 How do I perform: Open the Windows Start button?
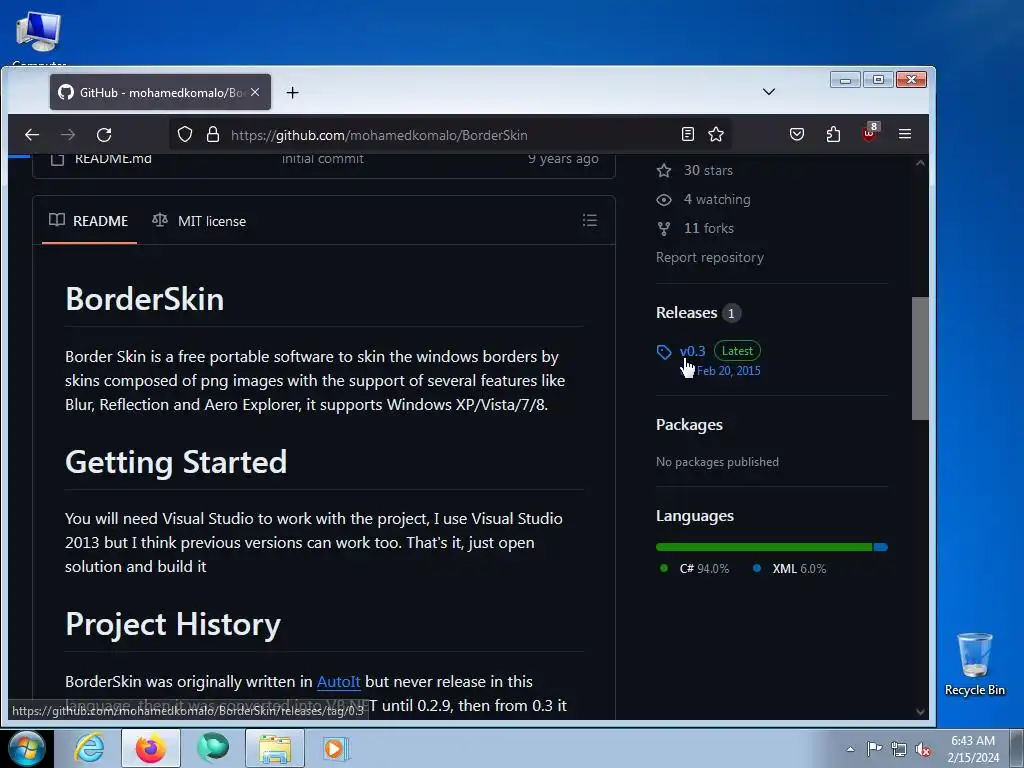27,748
